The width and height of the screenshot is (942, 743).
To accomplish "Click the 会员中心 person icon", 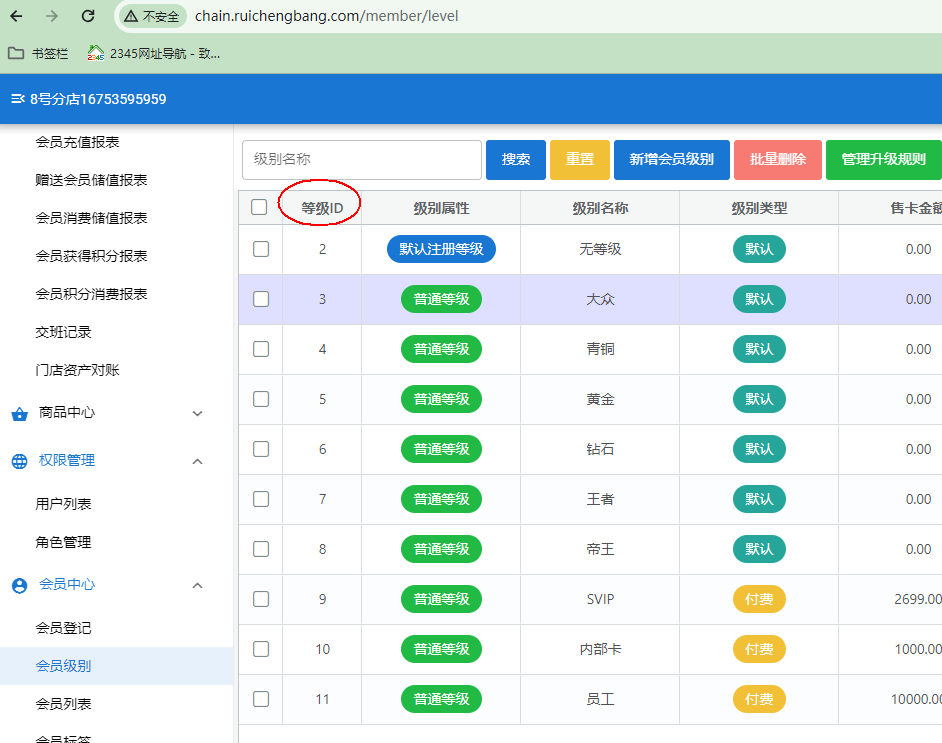I will 19,585.
